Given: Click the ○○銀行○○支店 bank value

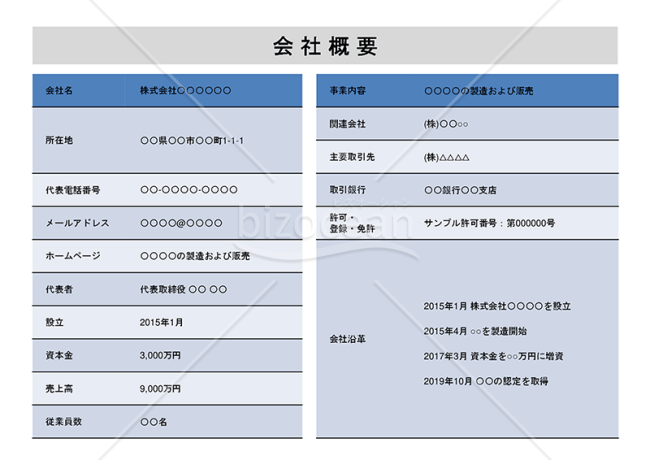Looking at the screenshot, I should [460, 189].
